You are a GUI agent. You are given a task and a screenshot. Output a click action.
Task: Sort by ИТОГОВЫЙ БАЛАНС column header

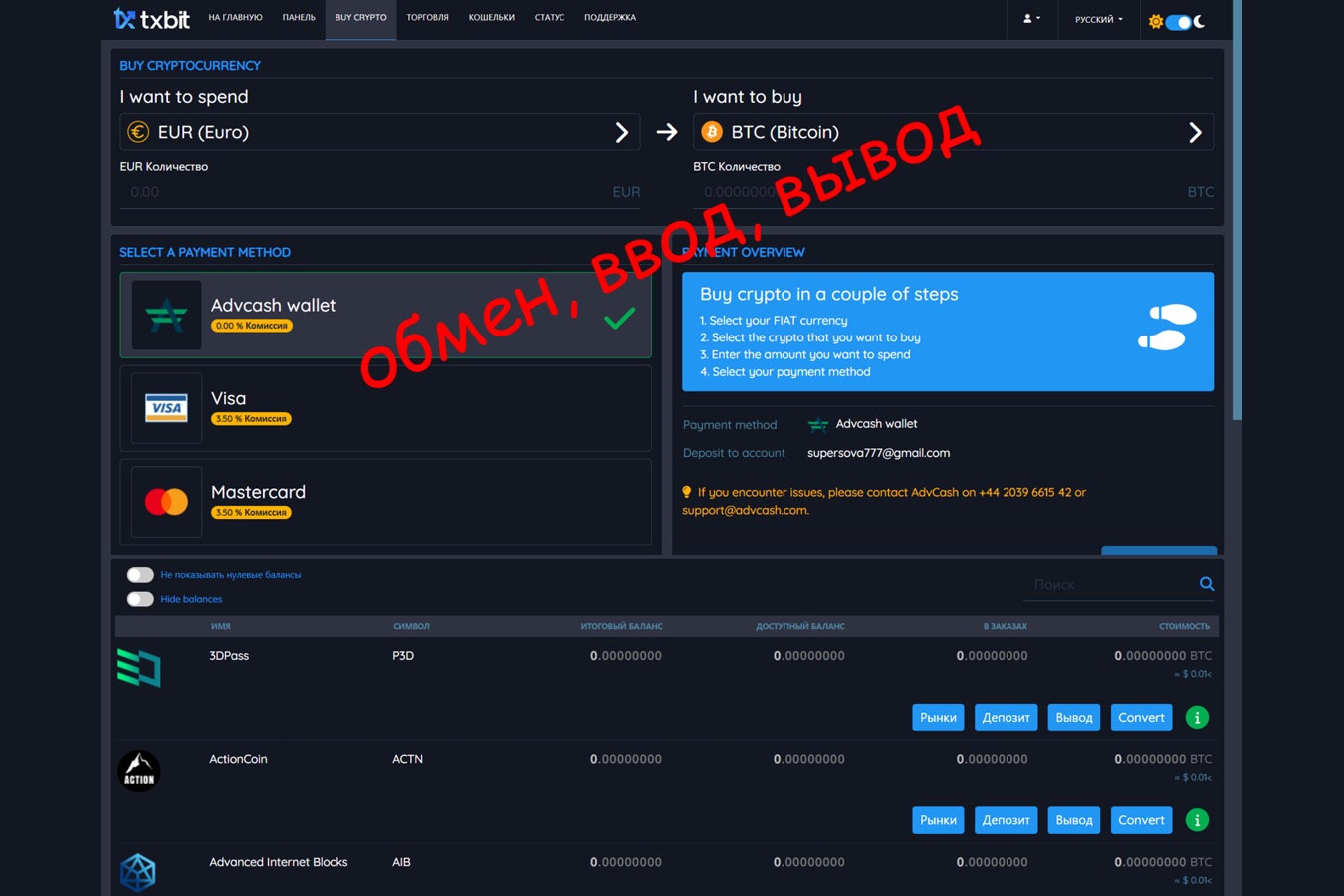(x=621, y=626)
